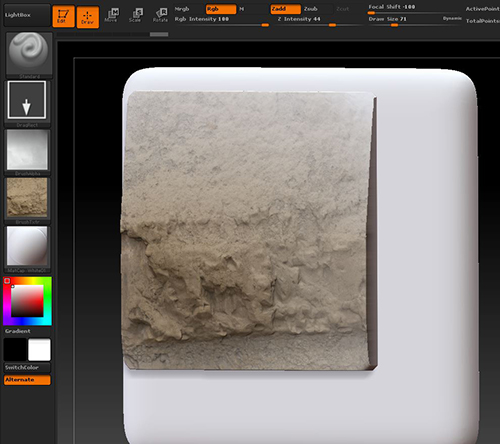Viewport: 500px width, 444px height.
Task: Pick a hue in the color picker
Action: point(27,301)
